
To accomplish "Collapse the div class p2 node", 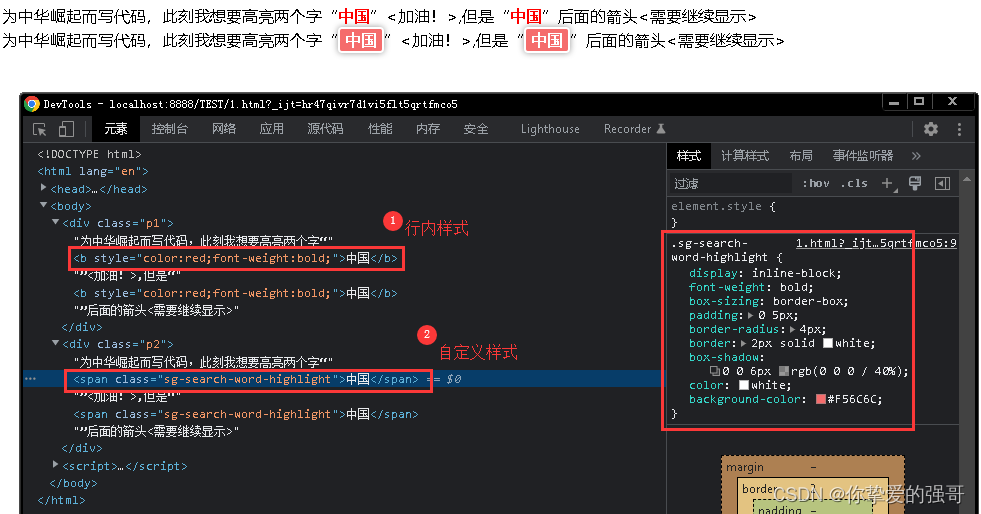I will tap(55, 343).
